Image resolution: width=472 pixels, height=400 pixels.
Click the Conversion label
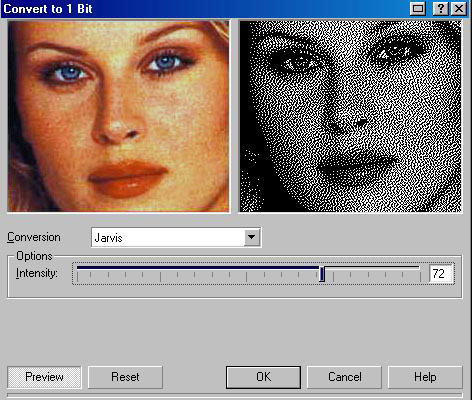click(x=34, y=237)
